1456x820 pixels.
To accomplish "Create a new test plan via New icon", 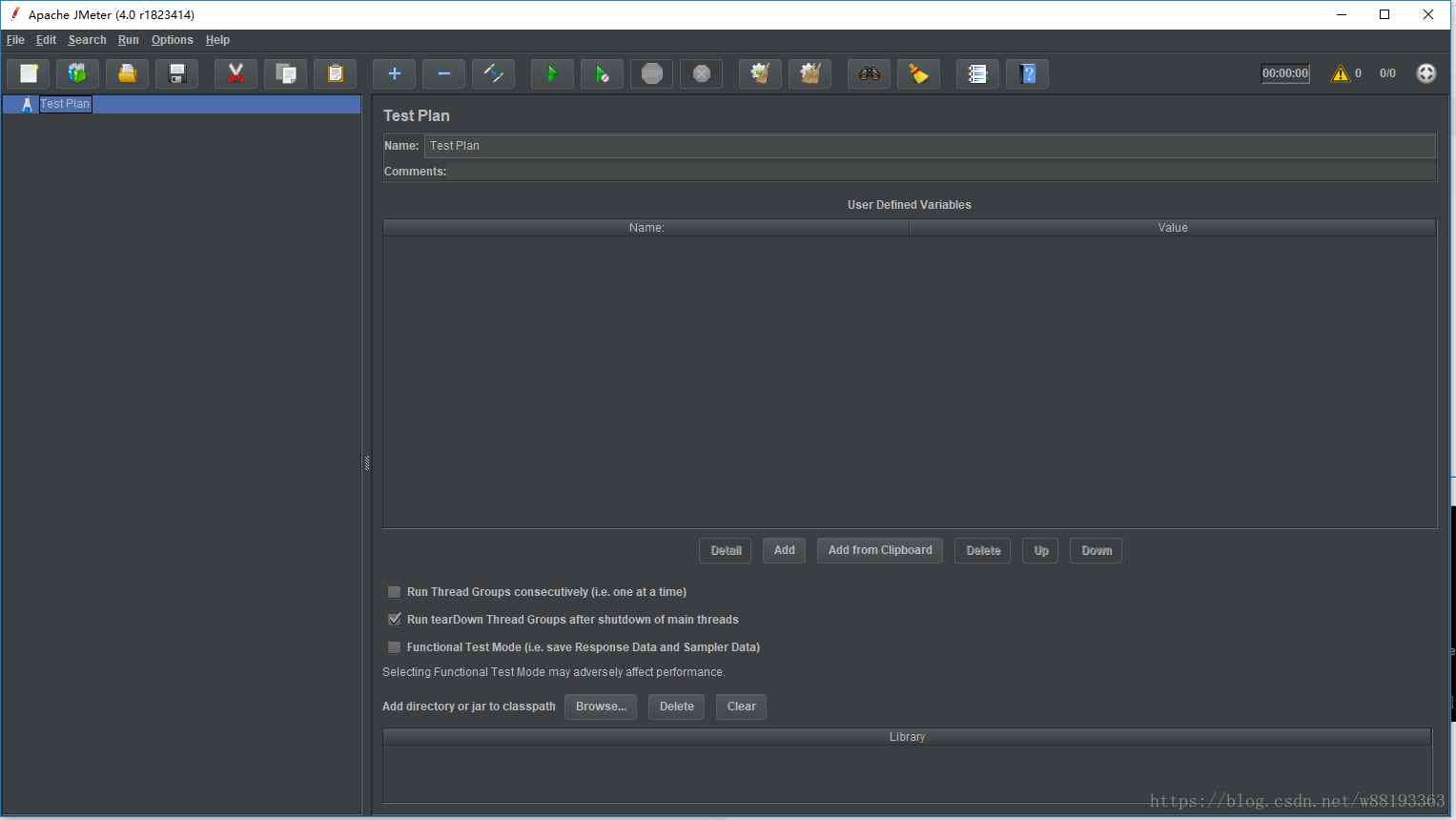I will tap(29, 73).
